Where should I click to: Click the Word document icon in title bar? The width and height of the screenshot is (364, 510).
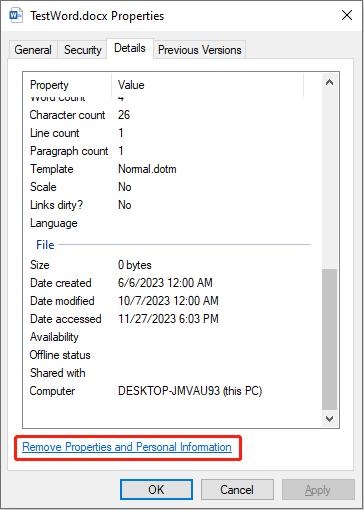(x=16, y=16)
